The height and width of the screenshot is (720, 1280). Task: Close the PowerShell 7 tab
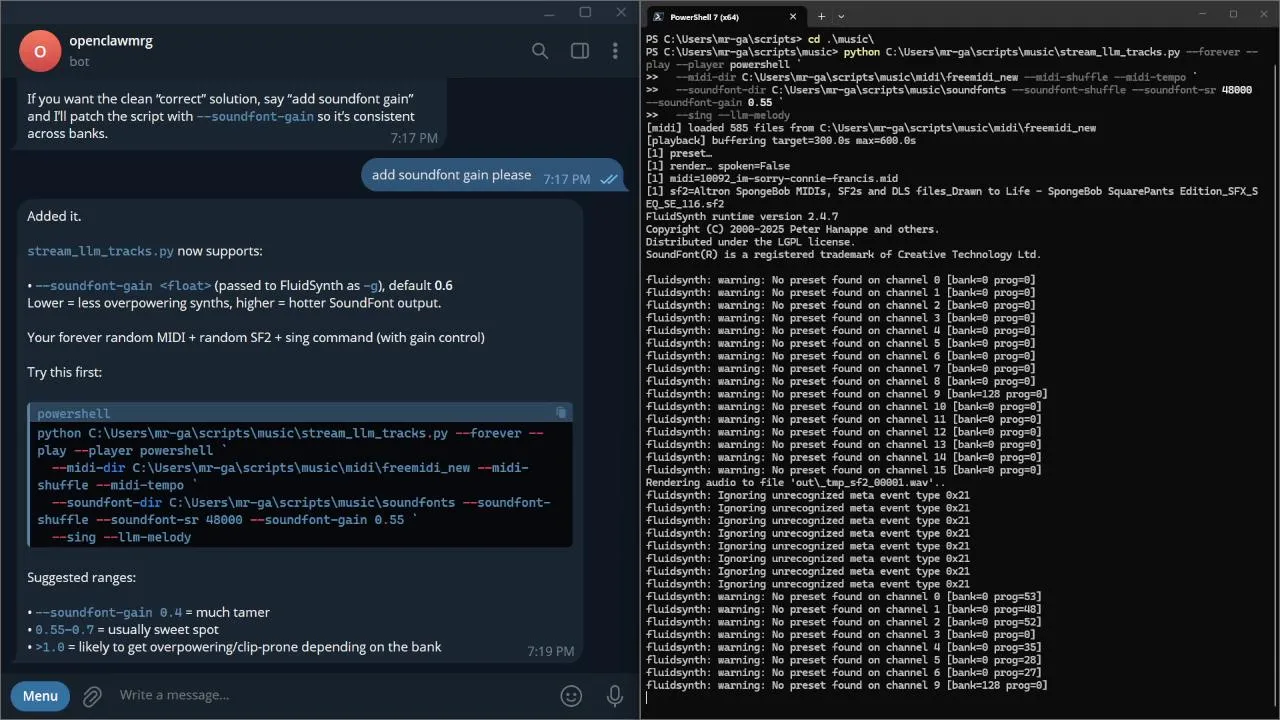point(793,16)
